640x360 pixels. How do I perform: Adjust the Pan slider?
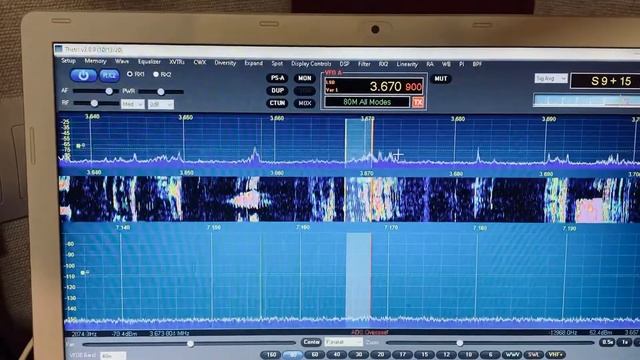click(x=190, y=344)
